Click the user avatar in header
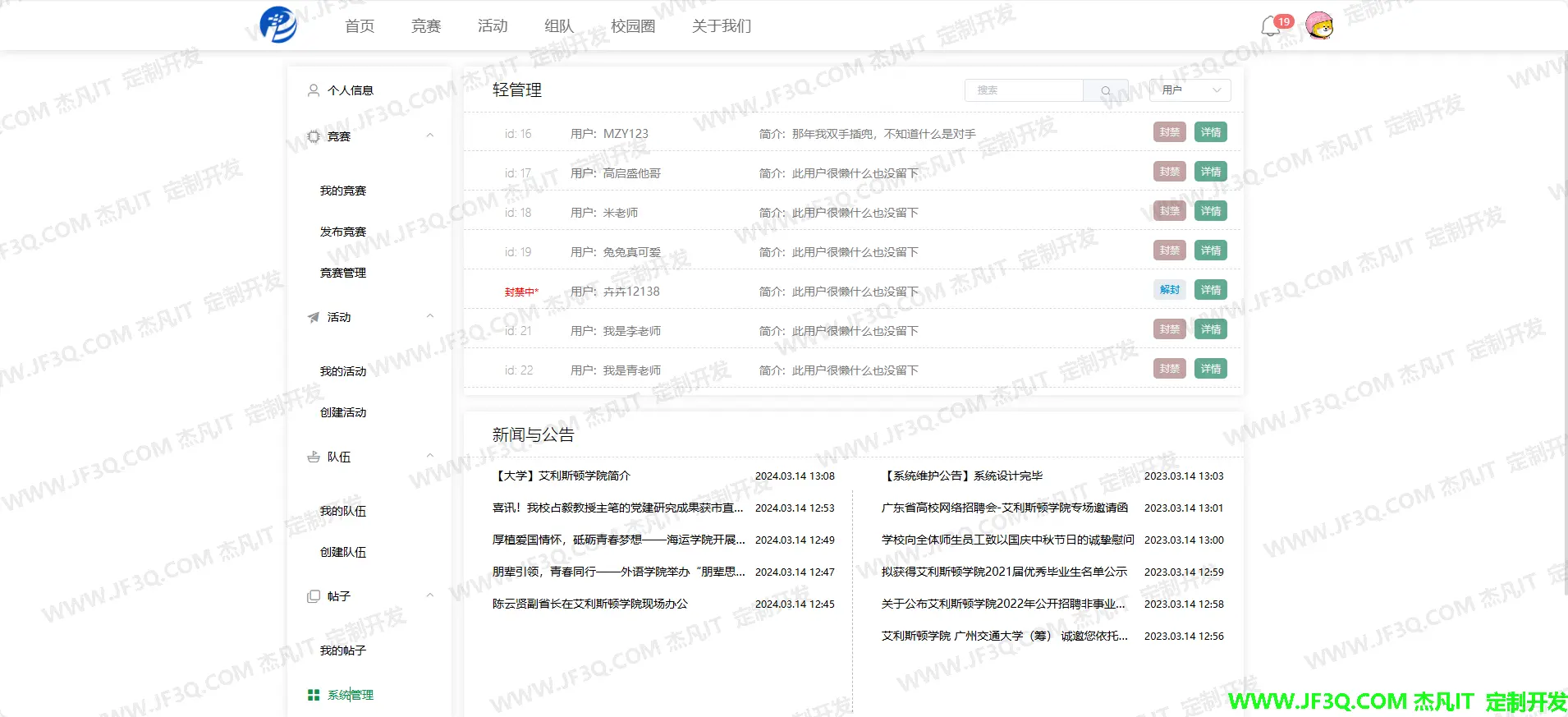Screen dimensions: 1568x717 pyautogui.click(x=1319, y=25)
